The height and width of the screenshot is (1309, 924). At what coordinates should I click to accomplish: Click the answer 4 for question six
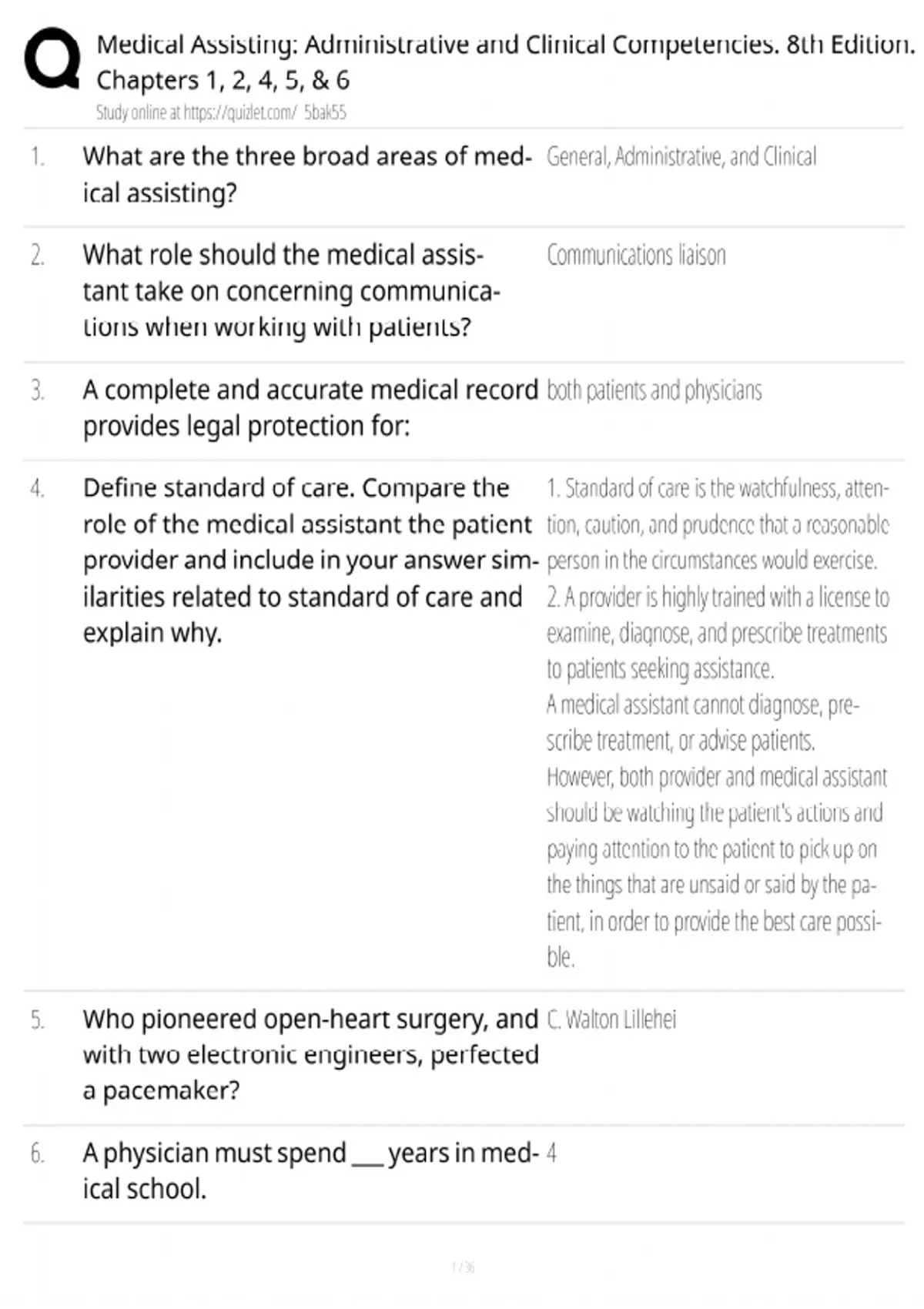coord(551,1153)
